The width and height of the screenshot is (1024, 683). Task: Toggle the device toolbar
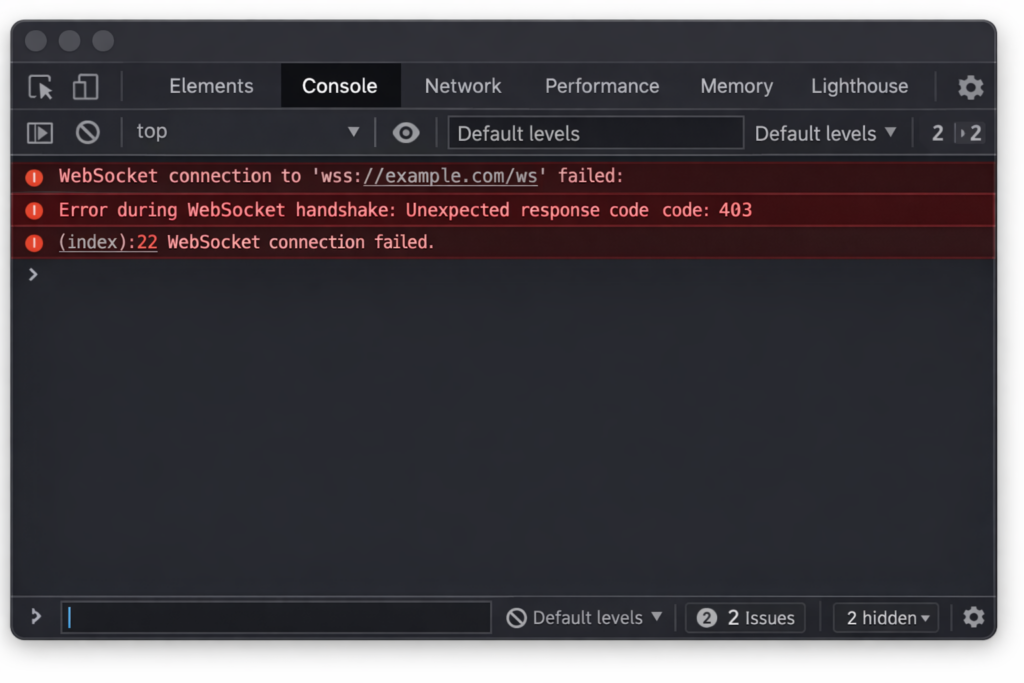pos(85,87)
